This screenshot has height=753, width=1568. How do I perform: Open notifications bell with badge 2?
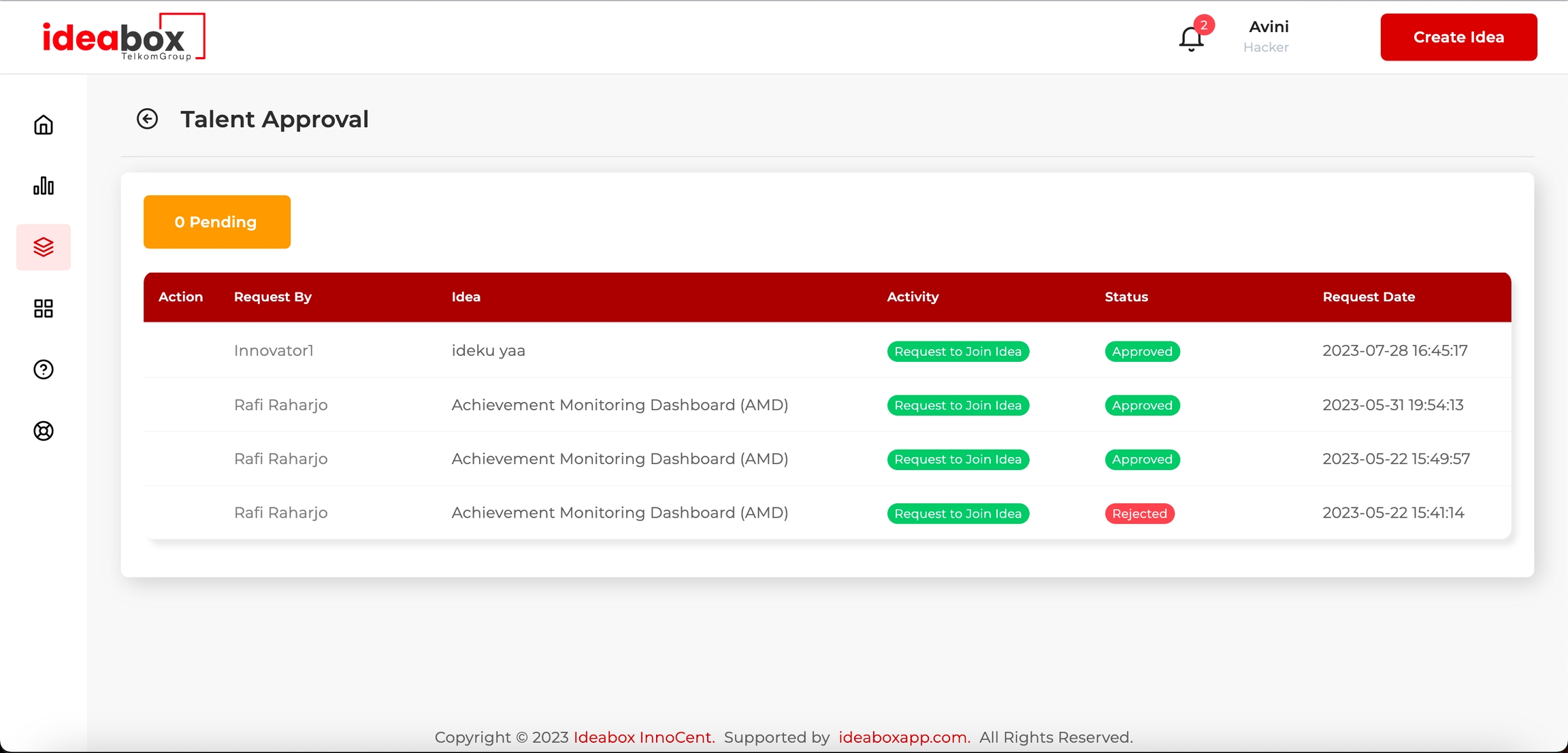tap(1191, 38)
